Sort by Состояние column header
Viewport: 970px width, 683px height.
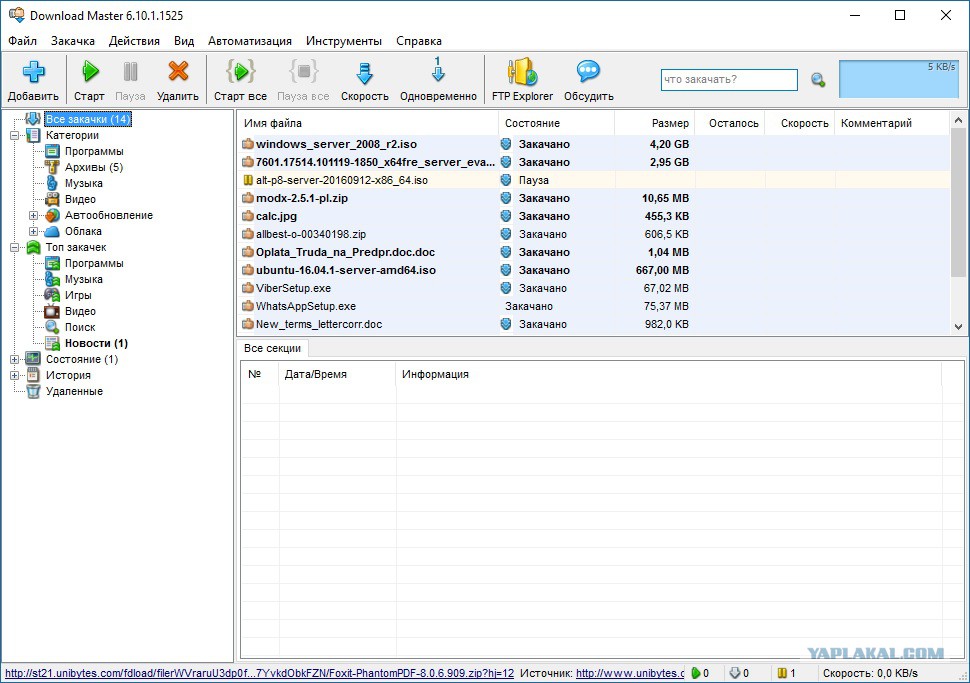click(x=556, y=123)
